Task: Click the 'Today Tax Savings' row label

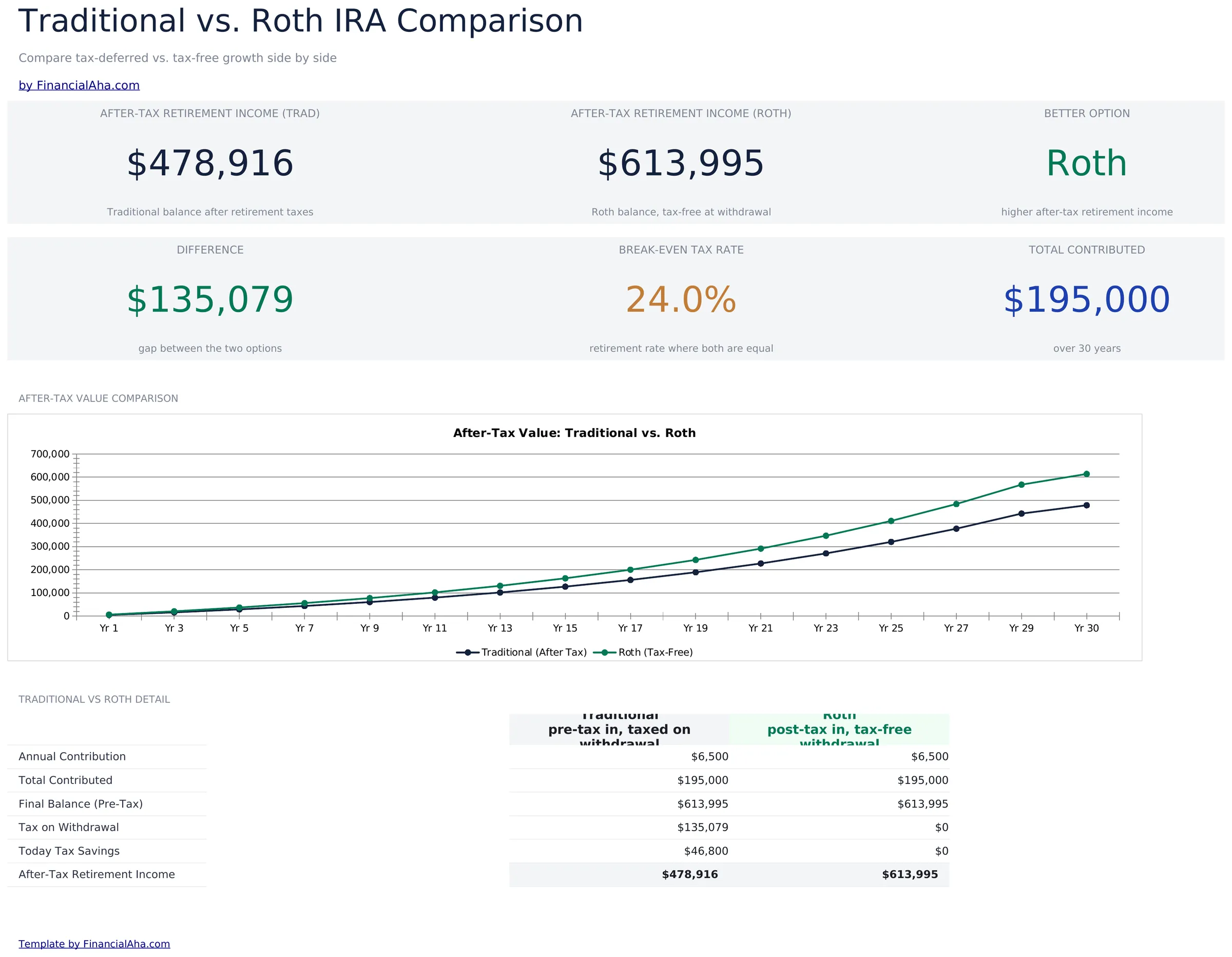Action: [x=69, y=851]
